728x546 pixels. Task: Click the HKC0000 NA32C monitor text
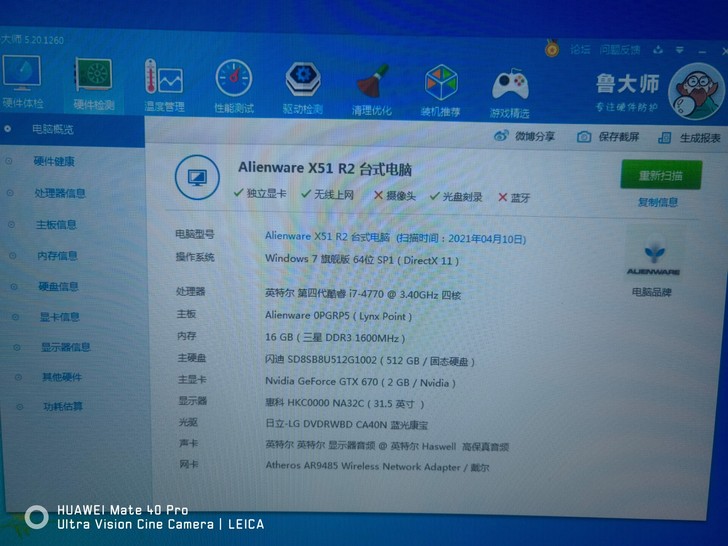pyautogui.click(x=344, y=403)
